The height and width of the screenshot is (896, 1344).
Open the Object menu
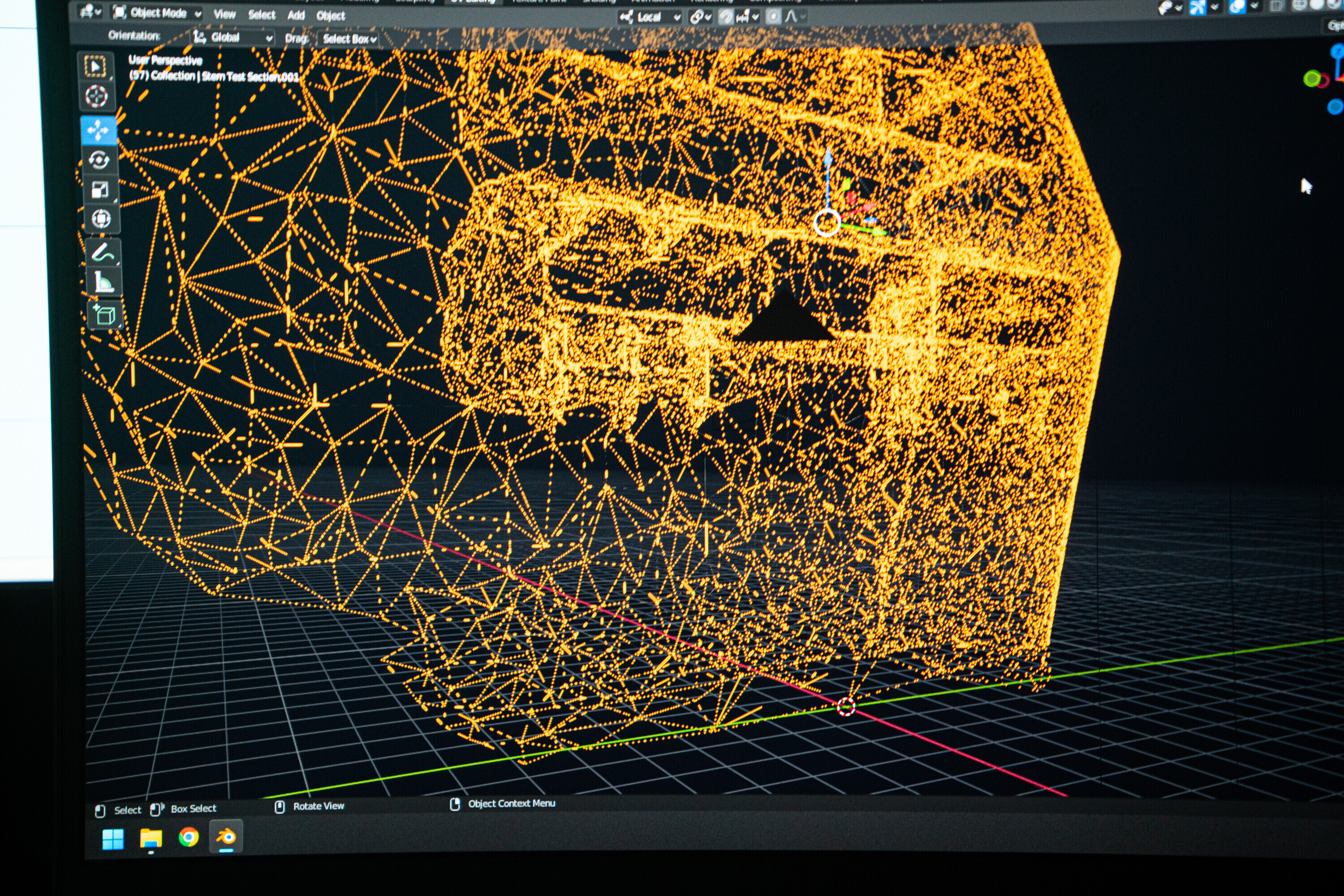331,16
